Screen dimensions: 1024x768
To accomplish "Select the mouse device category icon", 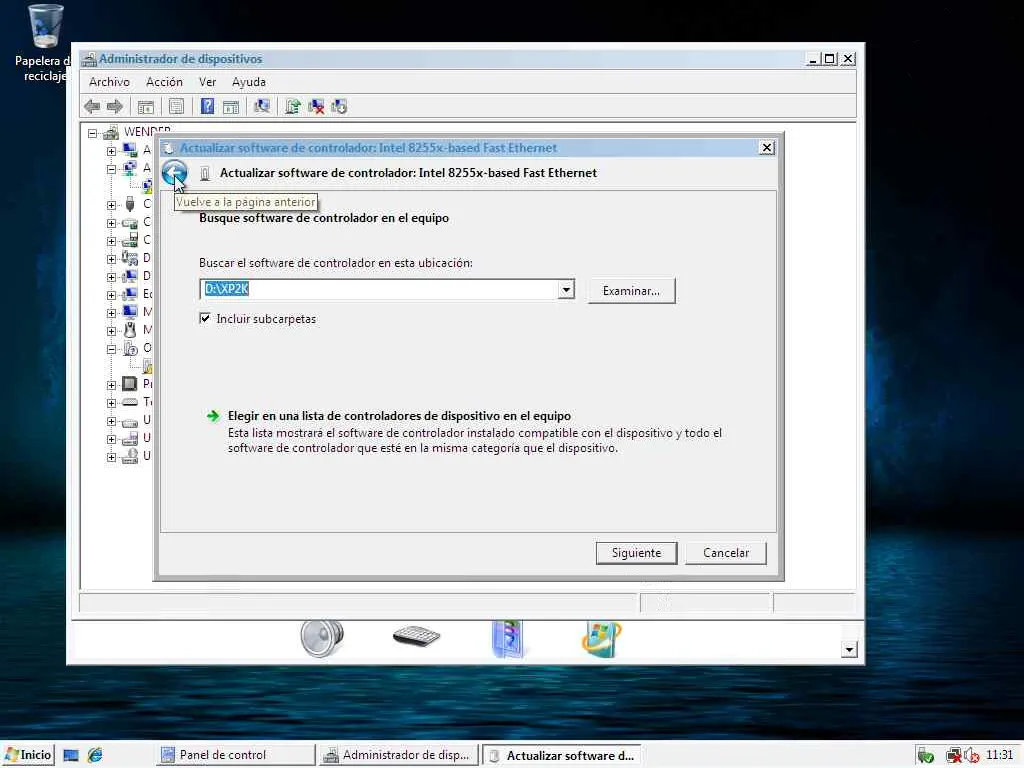I will coord(130,330).
